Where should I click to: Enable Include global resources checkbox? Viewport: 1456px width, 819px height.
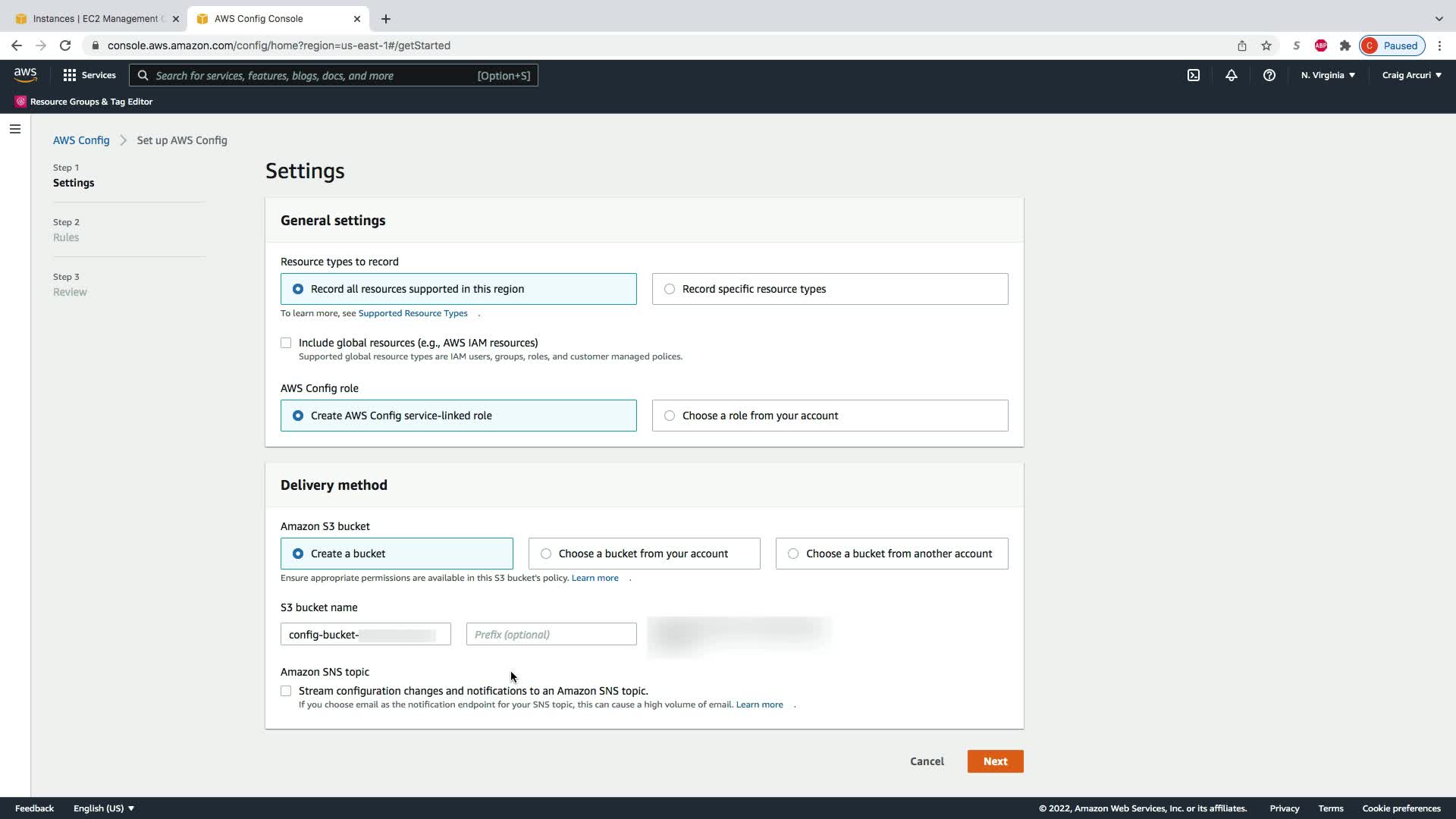coord(286,343)
